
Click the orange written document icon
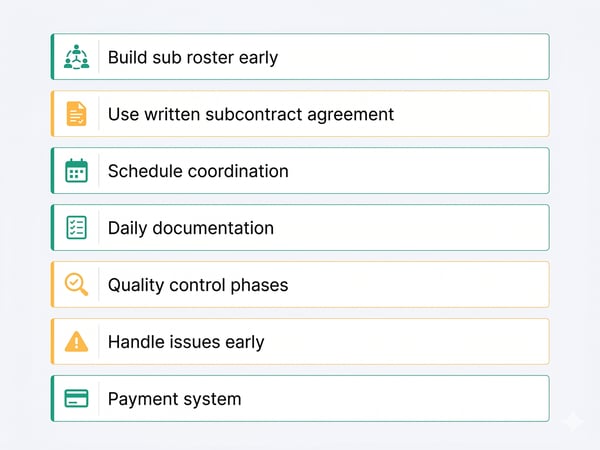[x=76, y=114]
